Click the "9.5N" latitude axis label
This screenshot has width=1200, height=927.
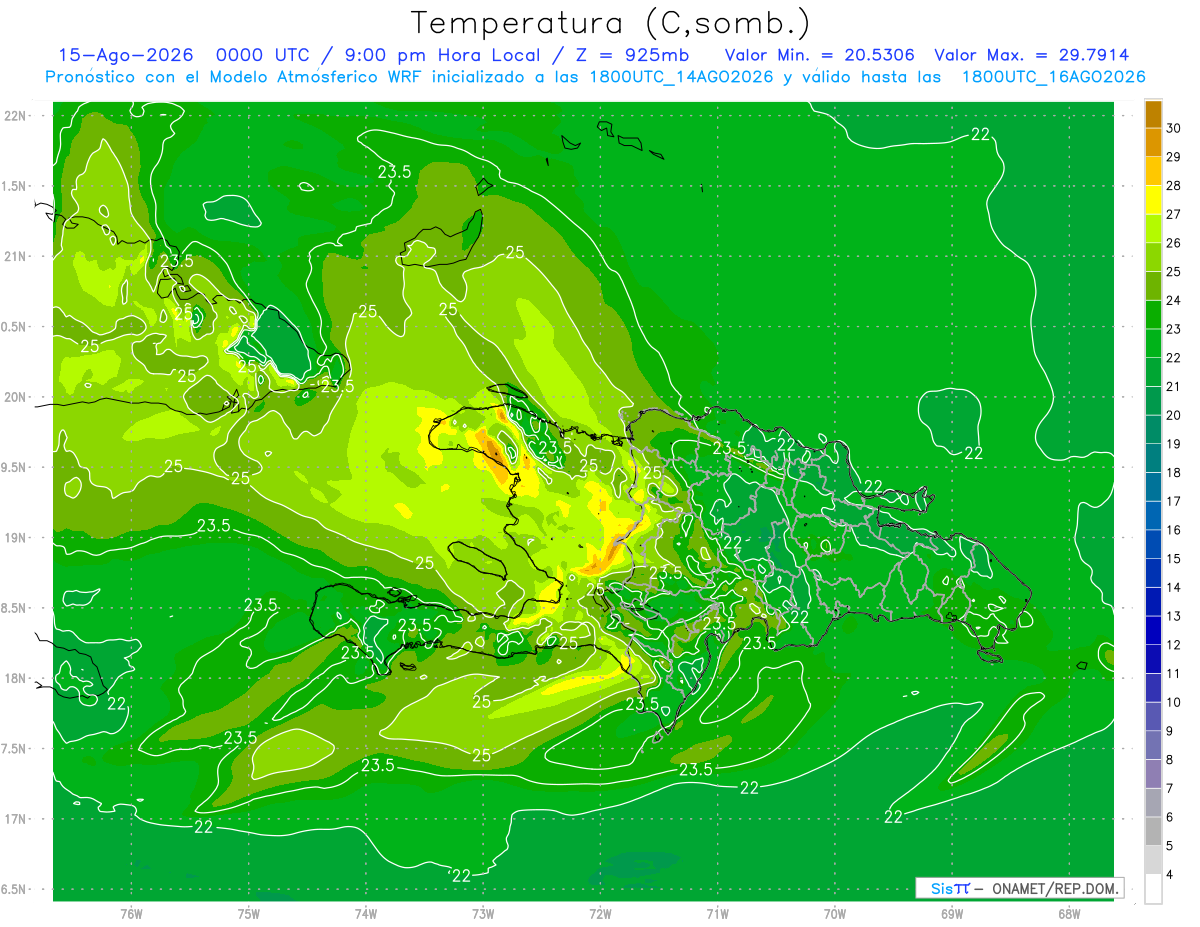(x=15, y=468)
